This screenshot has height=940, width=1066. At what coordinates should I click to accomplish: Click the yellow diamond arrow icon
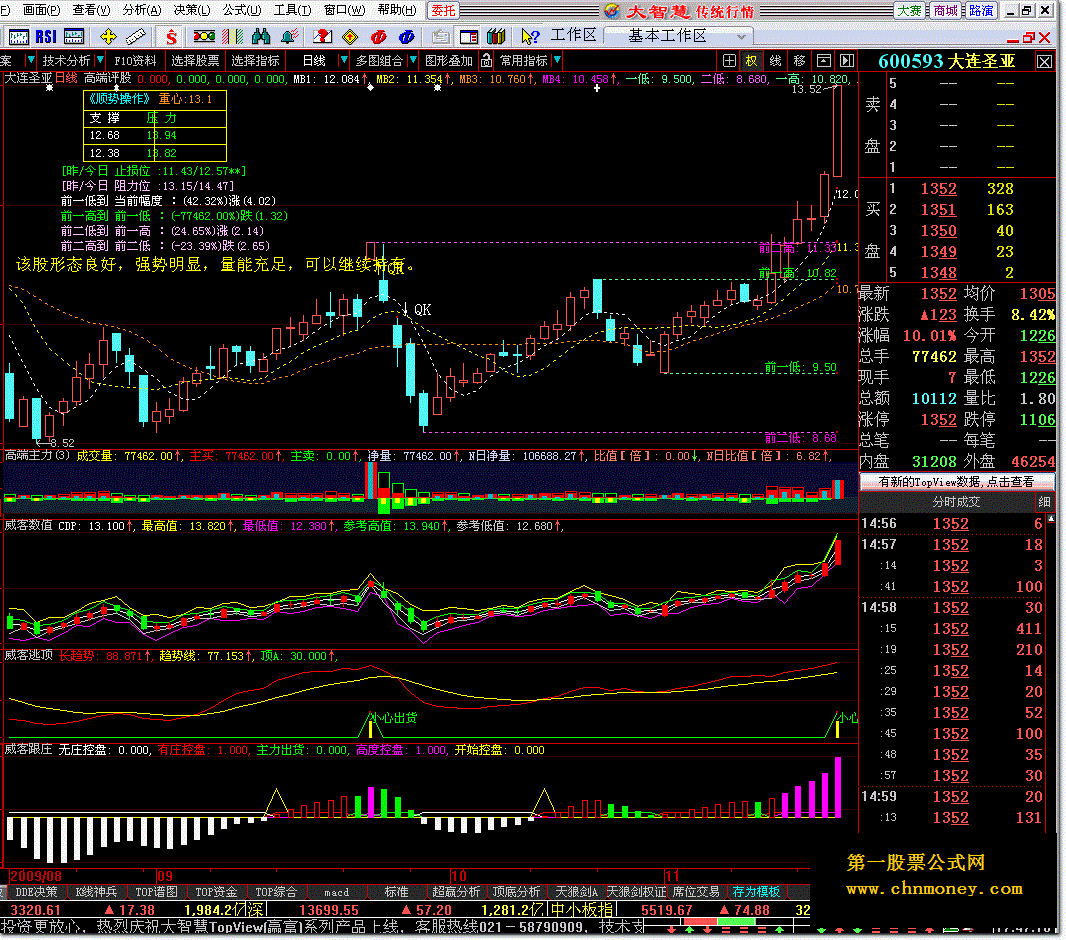tap(350, 37)
